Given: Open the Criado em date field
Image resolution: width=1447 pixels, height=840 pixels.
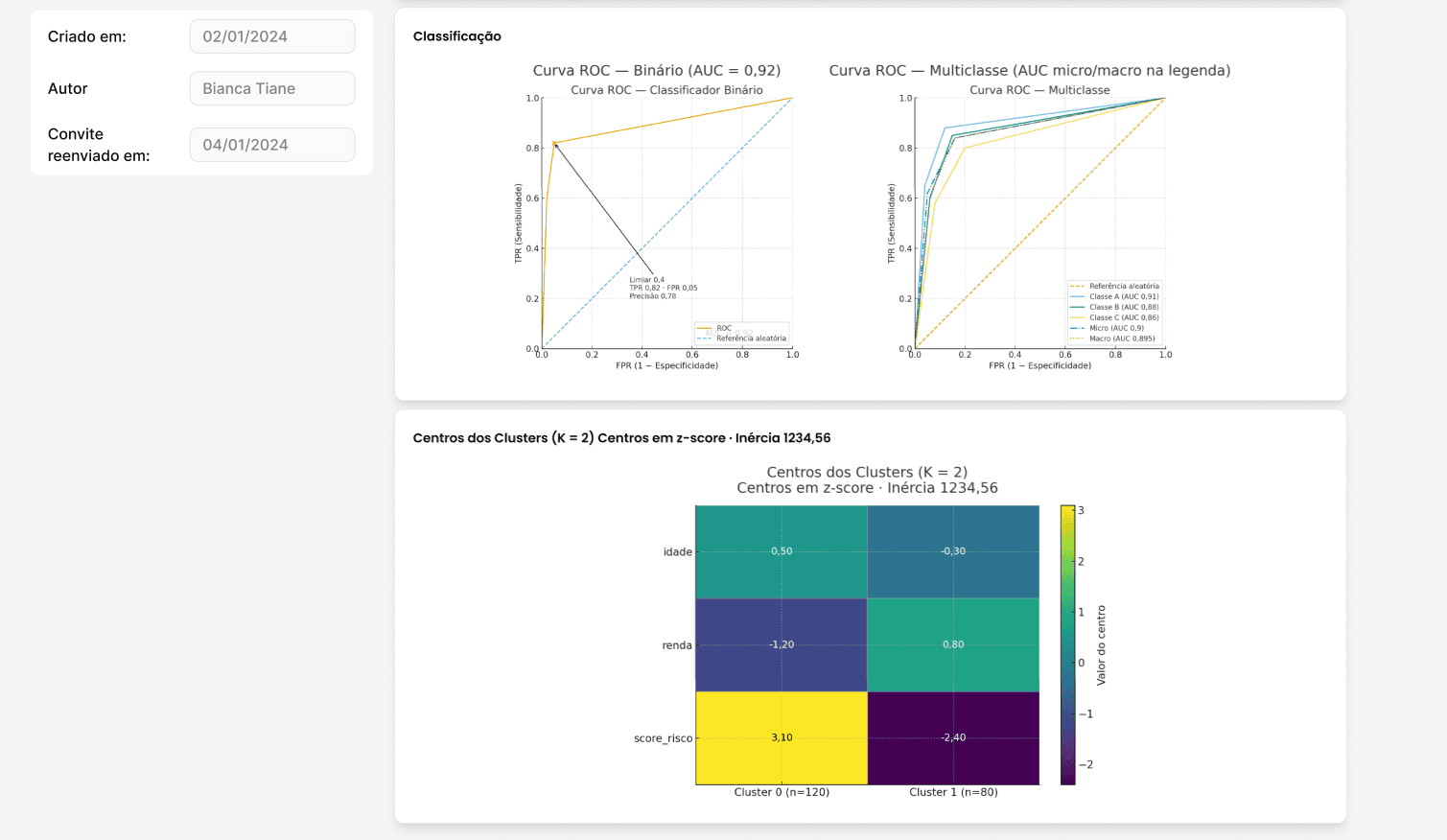Looking at the screenshot, I should tap(271, 36).
